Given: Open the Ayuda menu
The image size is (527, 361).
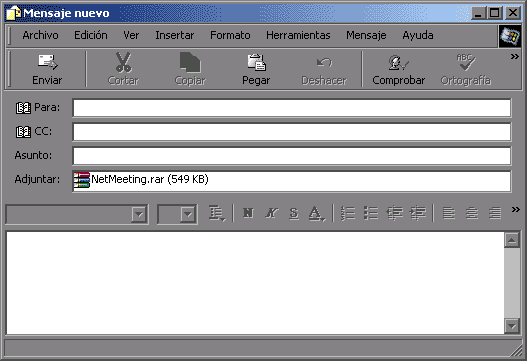Looking at the screenshot, I should [x=418, y=35].
